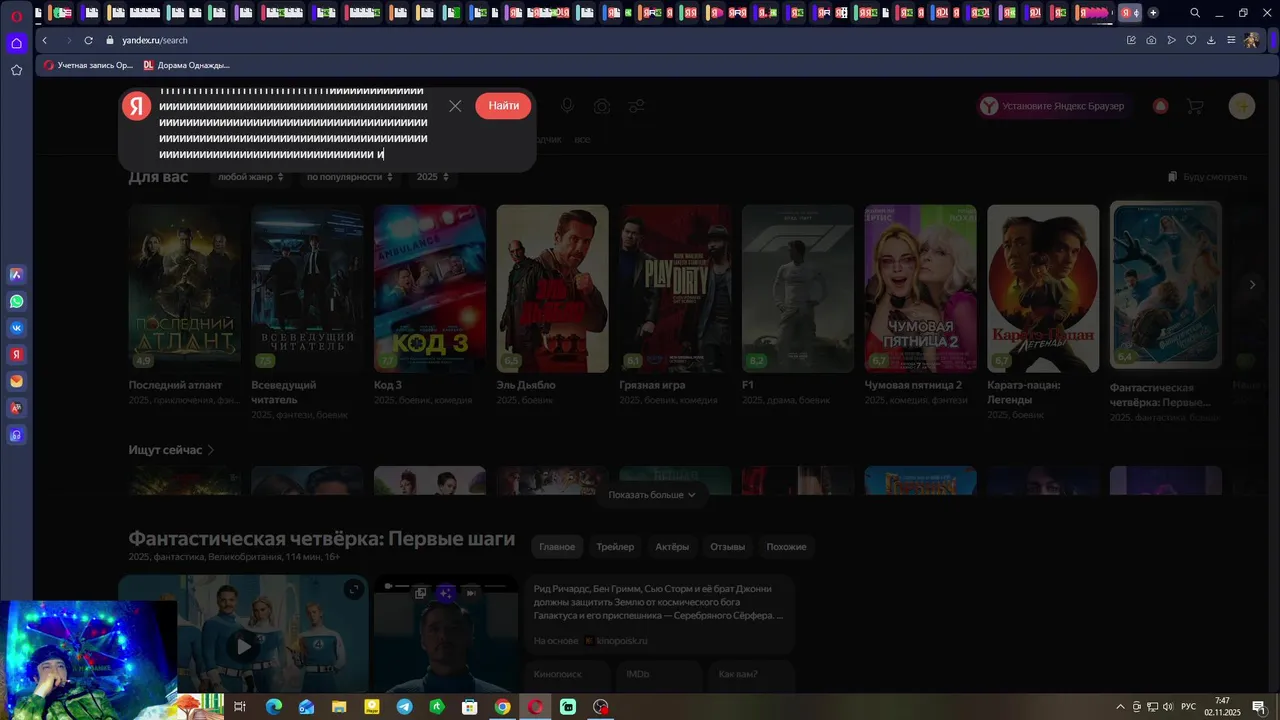Open the любой жанр genre dropdown

pyautogui.click(x=250, y=177)
